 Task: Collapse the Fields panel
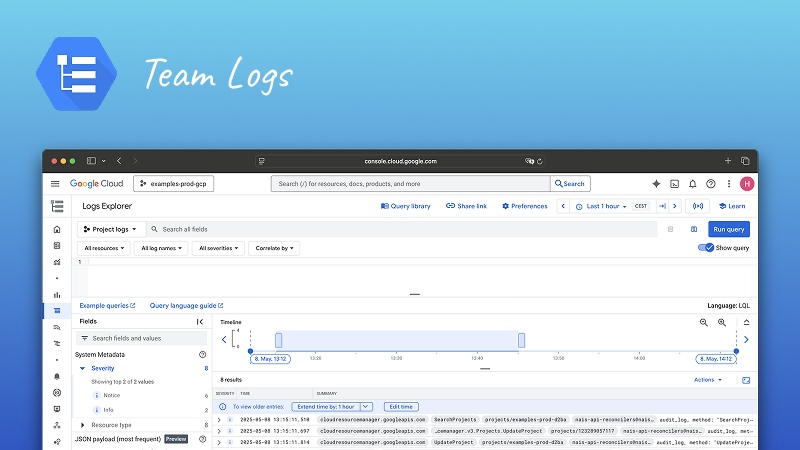click(200, 322)
